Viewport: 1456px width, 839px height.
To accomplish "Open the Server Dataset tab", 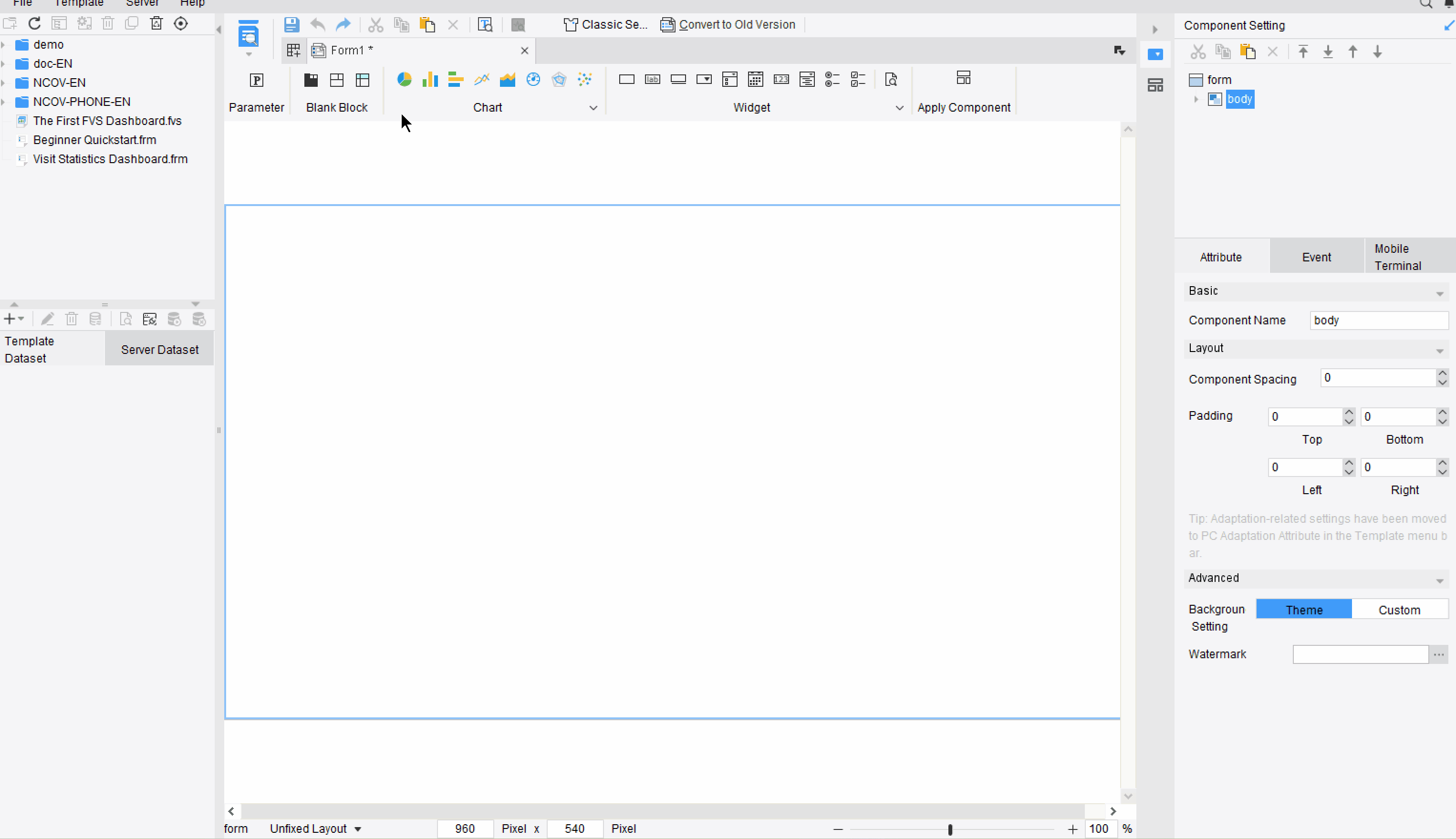I will point(160,349).
